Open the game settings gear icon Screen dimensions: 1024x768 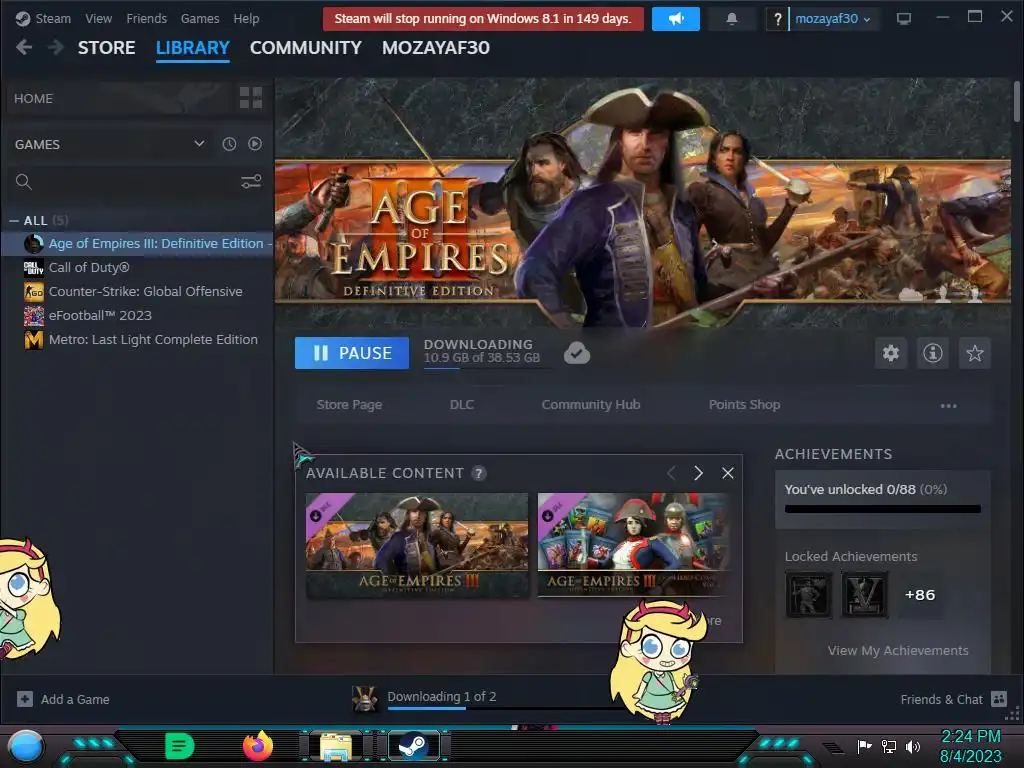pos(891,353)
